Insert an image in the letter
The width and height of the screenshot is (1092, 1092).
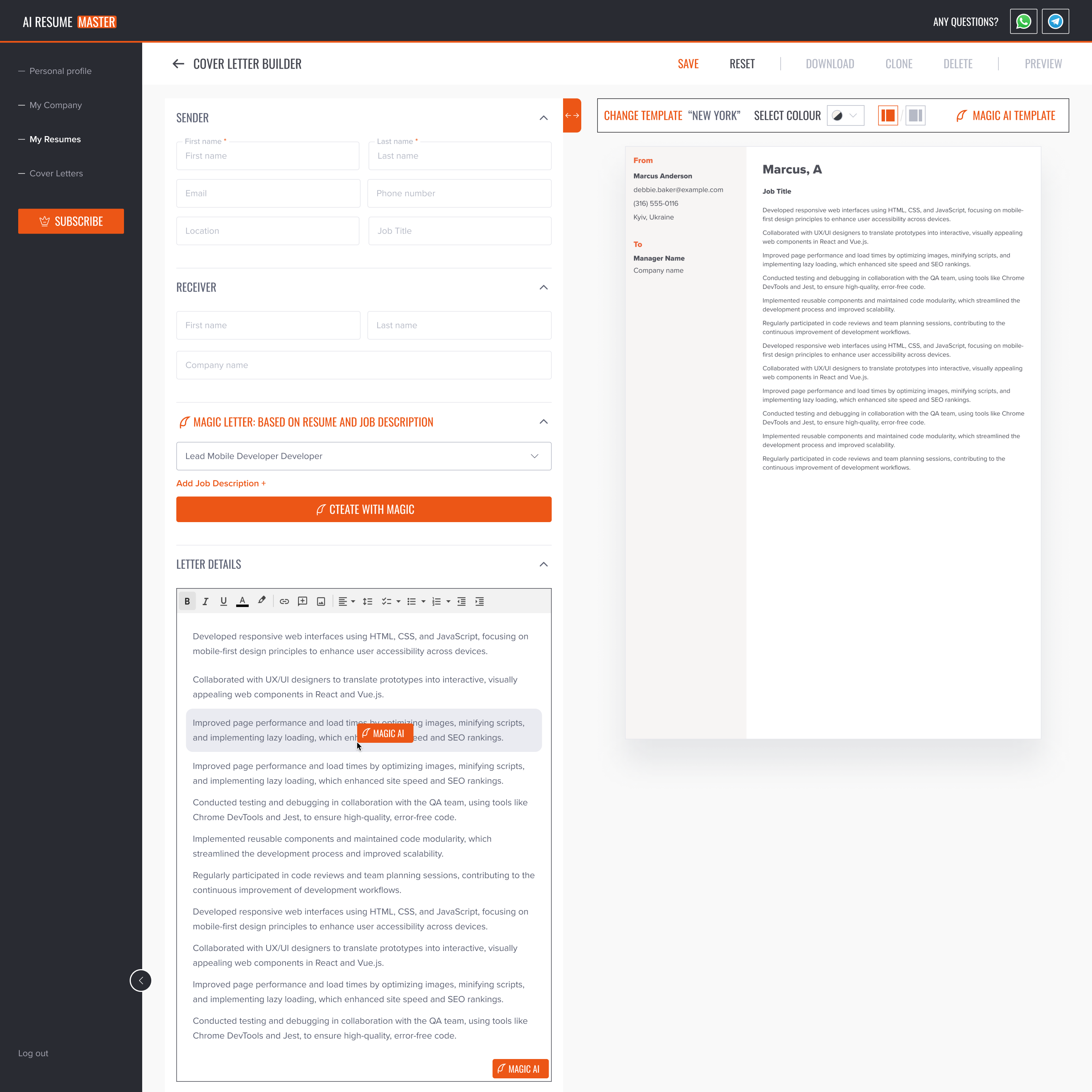coord(321,601)
